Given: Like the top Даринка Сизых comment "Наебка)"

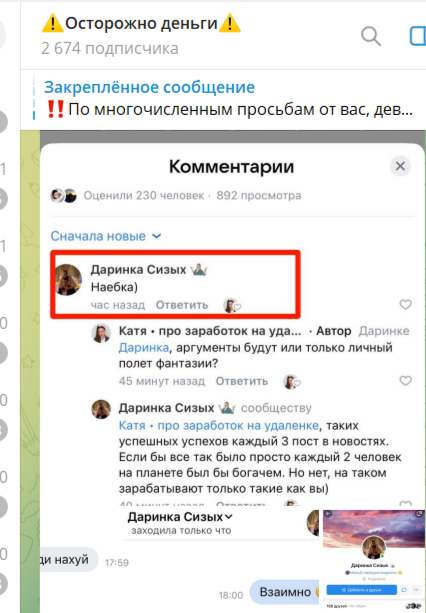Looking at the screenshot, I should click(x=405, y=304).
